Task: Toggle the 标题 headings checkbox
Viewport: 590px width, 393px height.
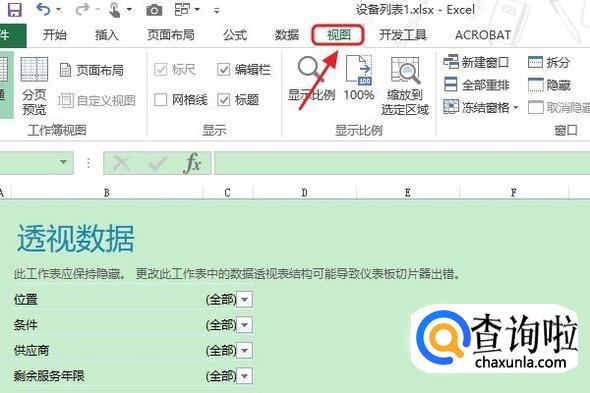Action: click(x=224, y=100)
